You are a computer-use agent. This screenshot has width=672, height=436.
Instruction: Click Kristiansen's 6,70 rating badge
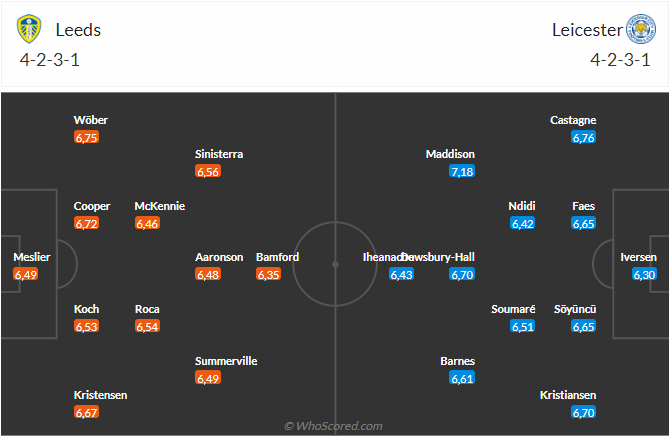pos(584,412)
